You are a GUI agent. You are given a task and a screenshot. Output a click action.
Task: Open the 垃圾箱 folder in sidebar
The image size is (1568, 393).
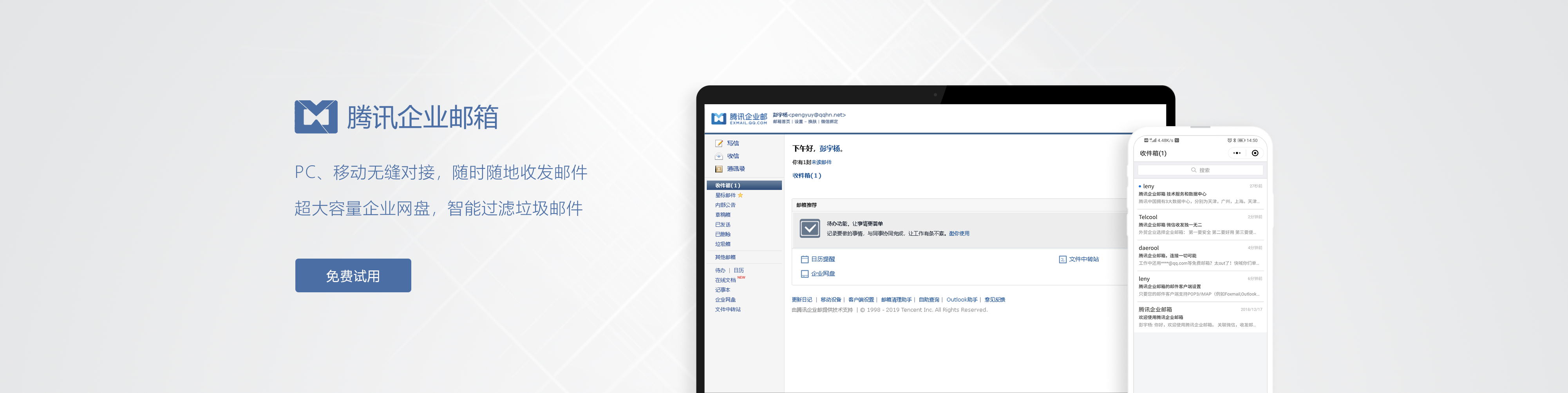(x=723, y=244)
